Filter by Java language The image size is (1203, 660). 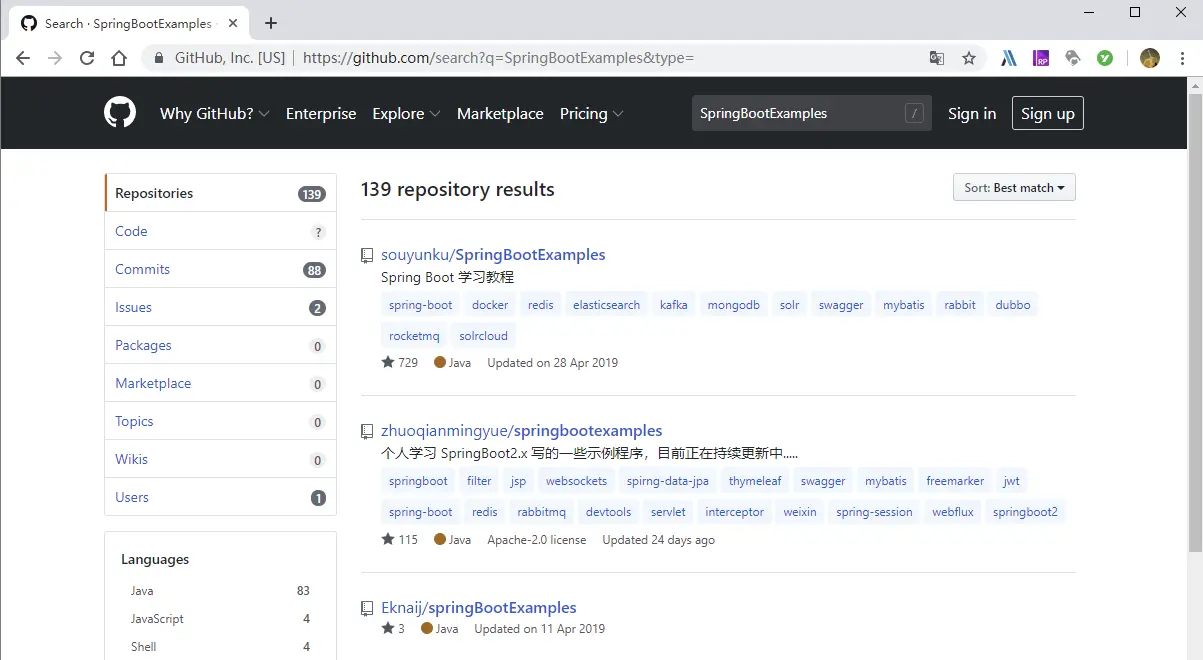pos(220,591)
